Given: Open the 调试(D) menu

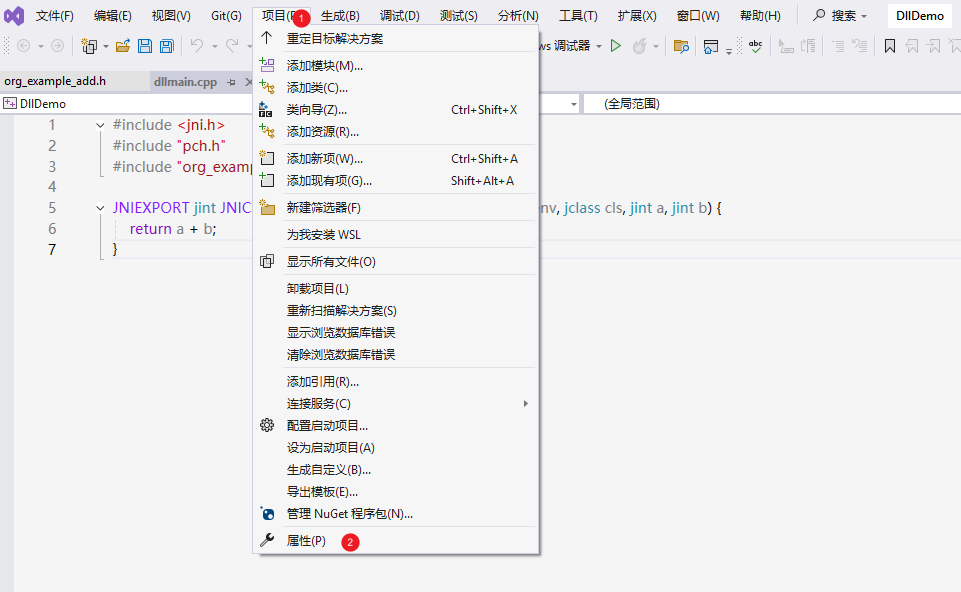Looking at the screenshot, I should tap(400, 15).
